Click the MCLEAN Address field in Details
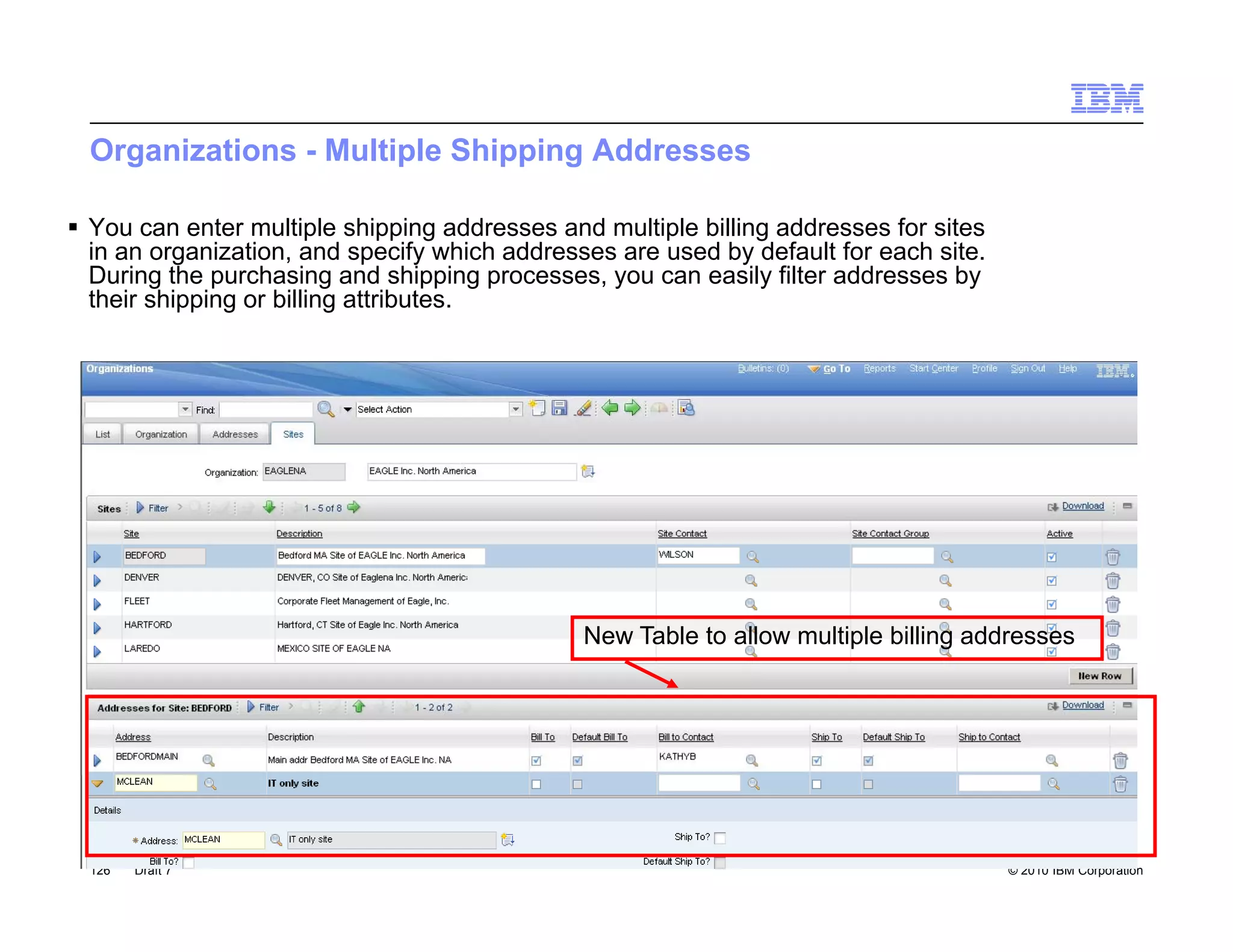Image resolution: width=1233 pixels, height=952 pixels. click(223, 839)
